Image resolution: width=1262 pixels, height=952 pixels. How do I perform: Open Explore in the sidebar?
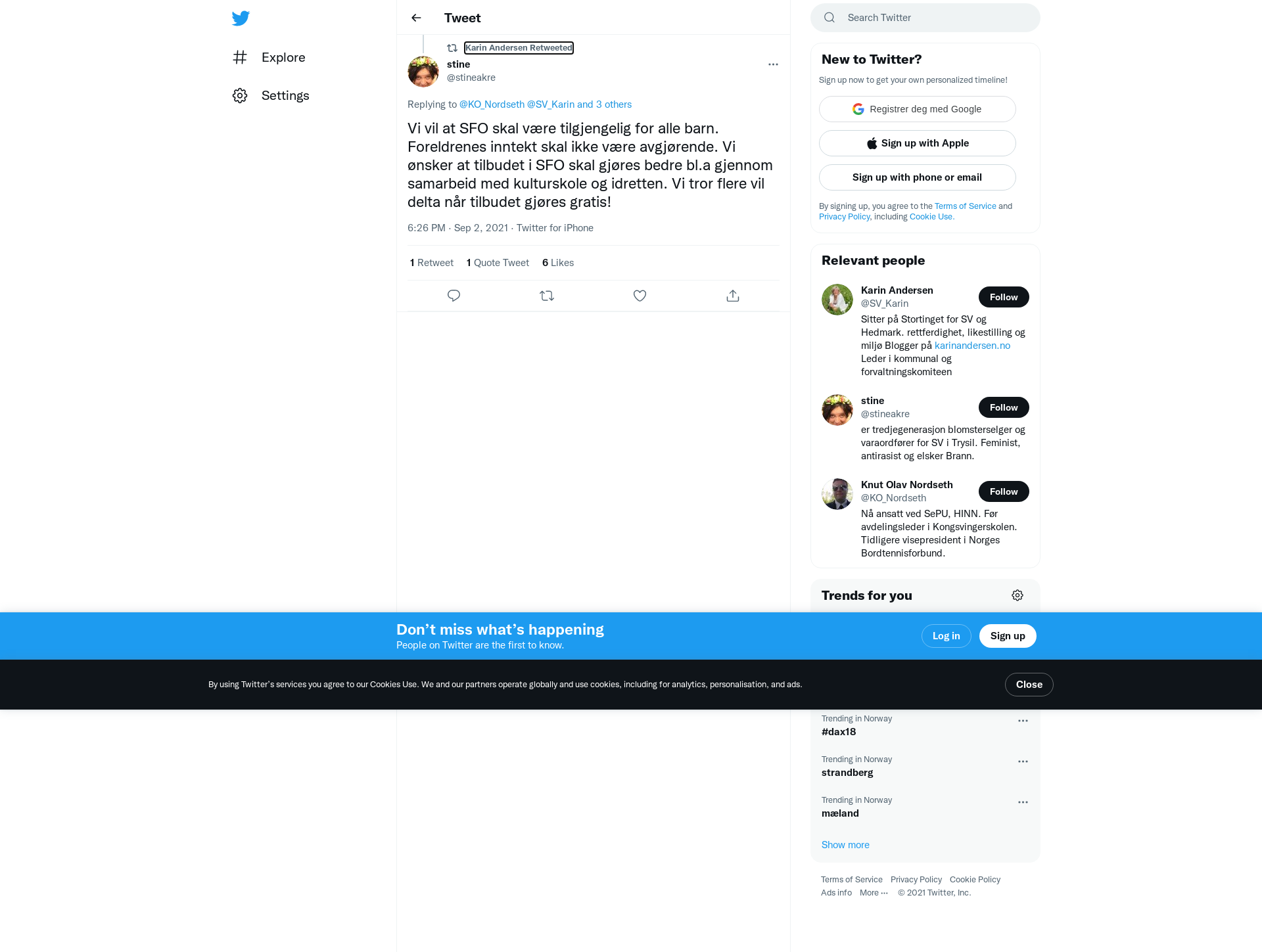(269, 57)
